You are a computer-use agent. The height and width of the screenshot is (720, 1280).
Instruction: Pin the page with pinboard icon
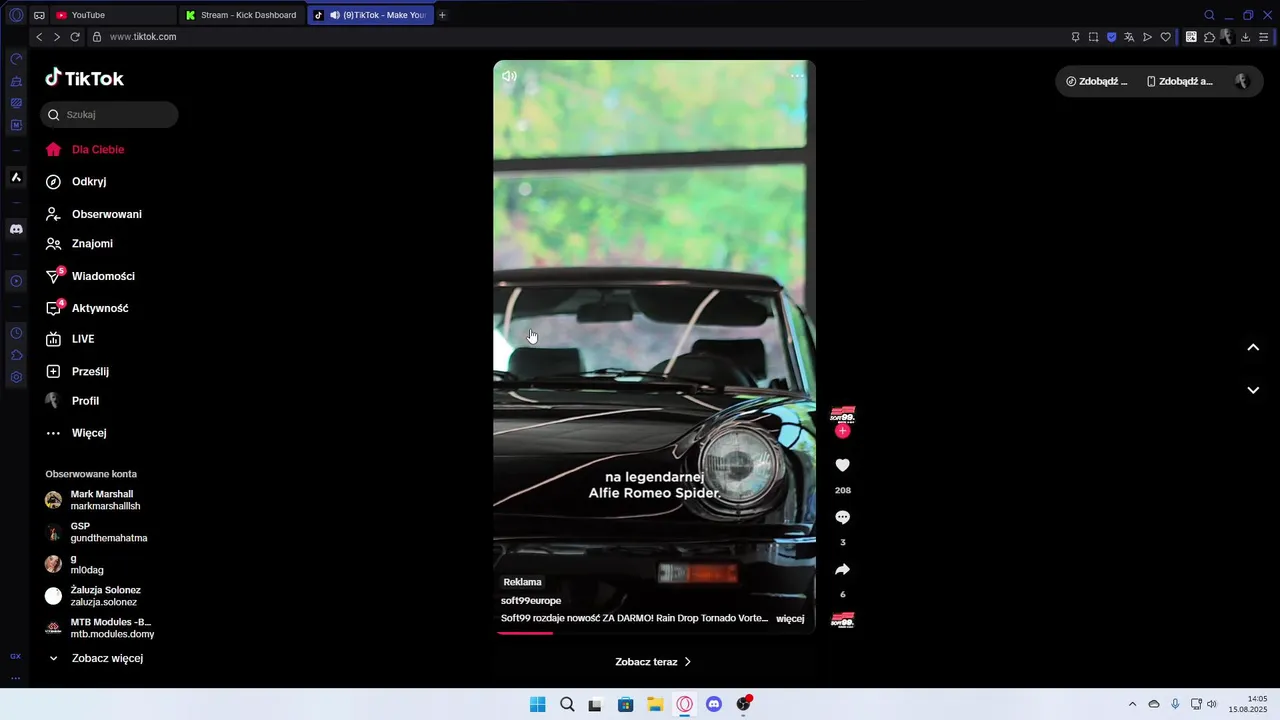point(1076,37)
